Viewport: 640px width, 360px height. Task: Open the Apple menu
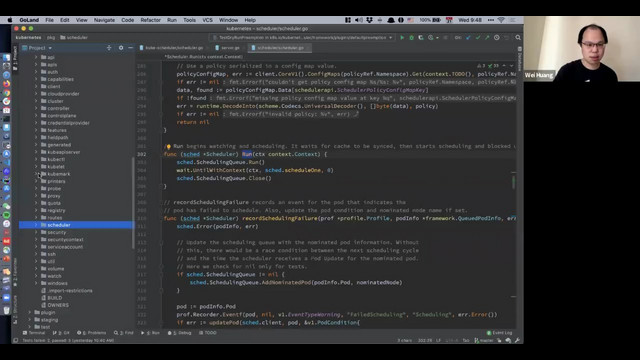point(10,20)
